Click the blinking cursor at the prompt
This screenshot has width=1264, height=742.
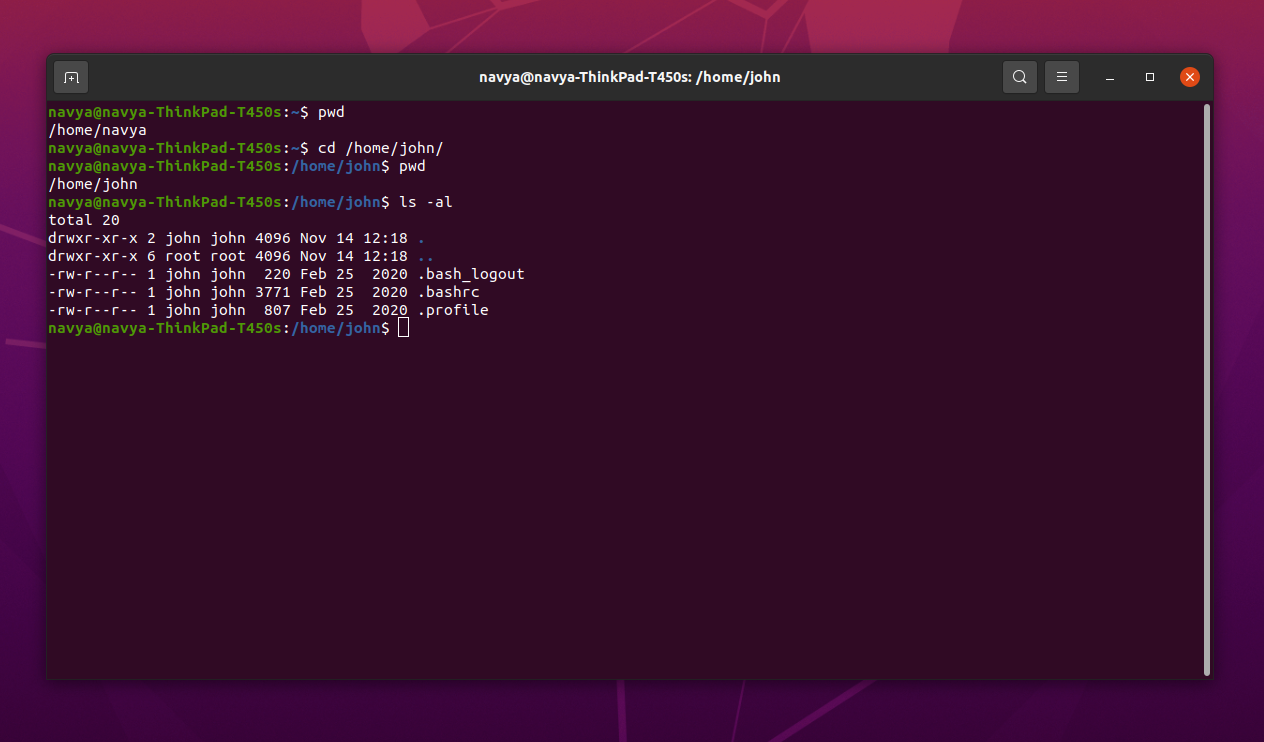click(x=404, y=327)
